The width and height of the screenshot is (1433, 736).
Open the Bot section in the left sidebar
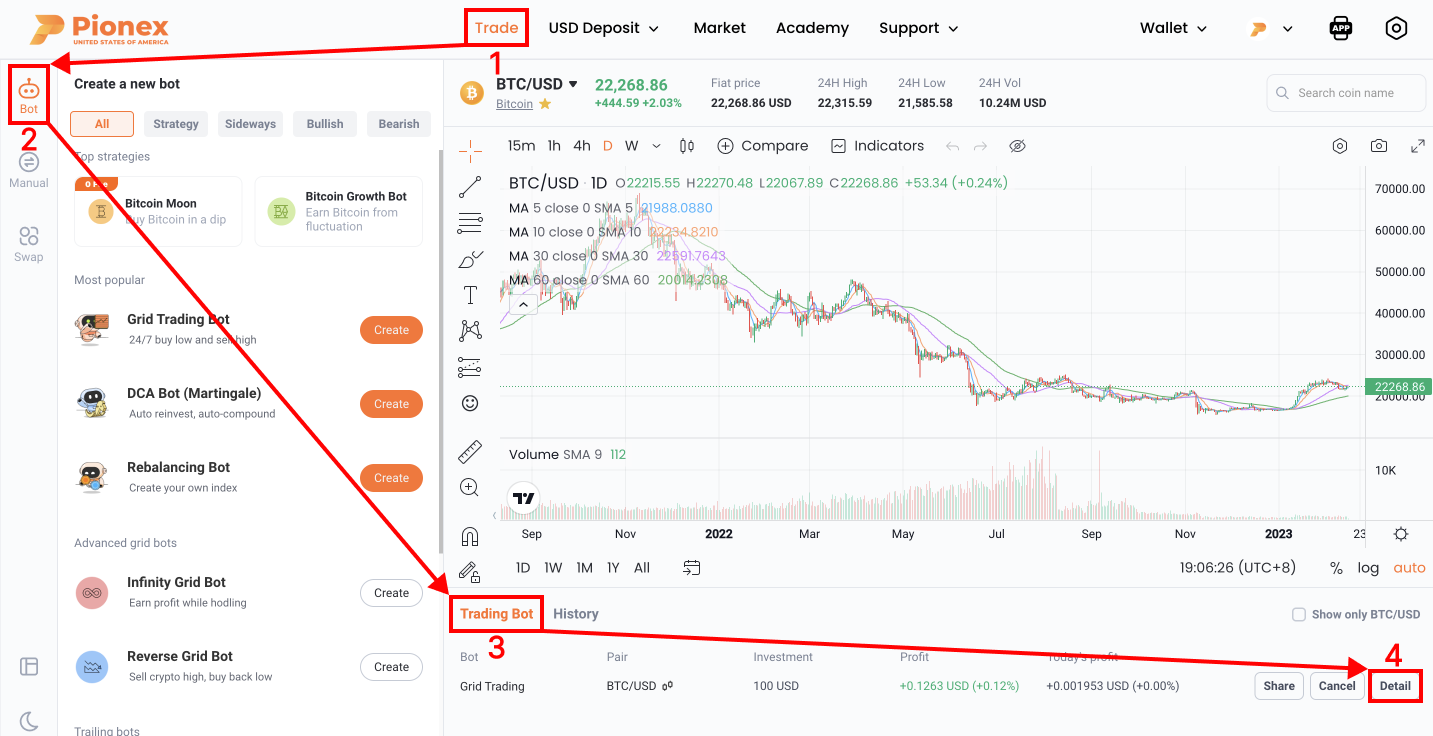pos(29,93)
